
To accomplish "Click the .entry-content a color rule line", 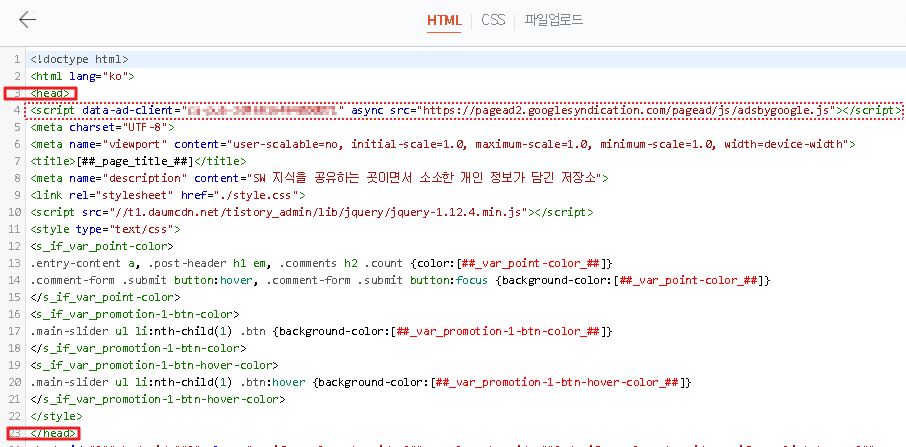I will tap(321, 263).
